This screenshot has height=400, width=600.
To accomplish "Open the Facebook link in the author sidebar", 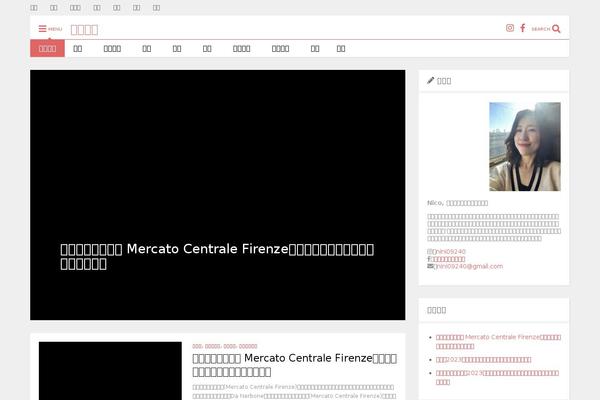I will 446,259.
